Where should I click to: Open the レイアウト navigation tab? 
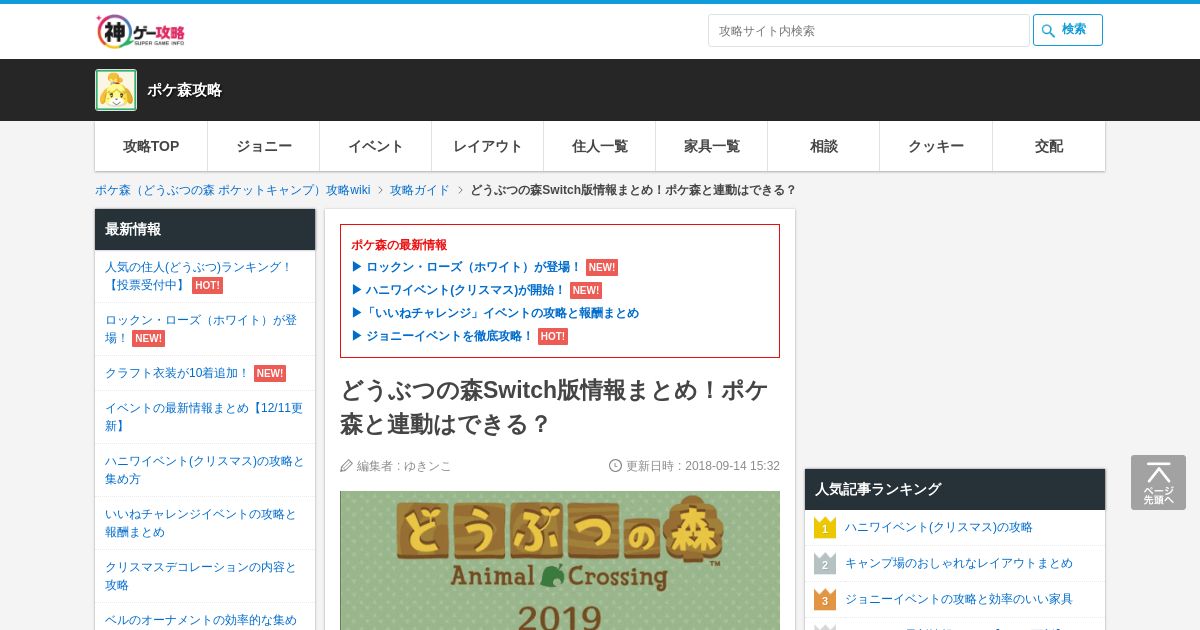488,146
